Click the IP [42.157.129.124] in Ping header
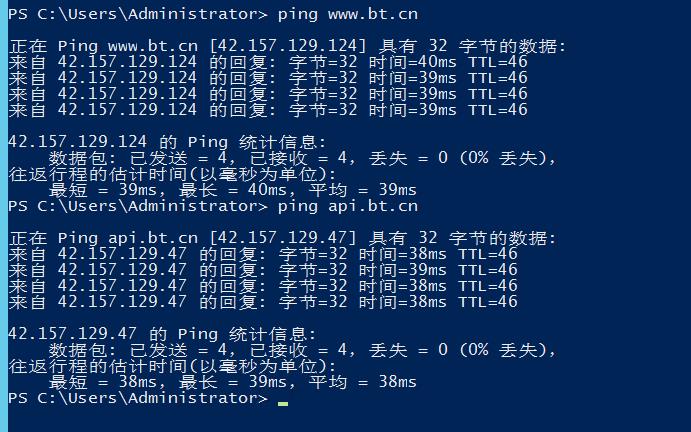 point(287,46)
